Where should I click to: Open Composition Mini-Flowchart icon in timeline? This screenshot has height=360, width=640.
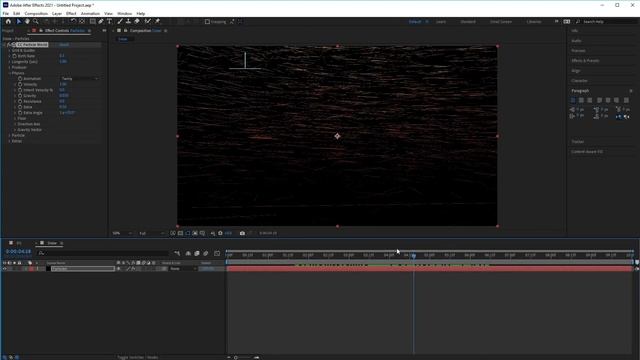point(177,253)
